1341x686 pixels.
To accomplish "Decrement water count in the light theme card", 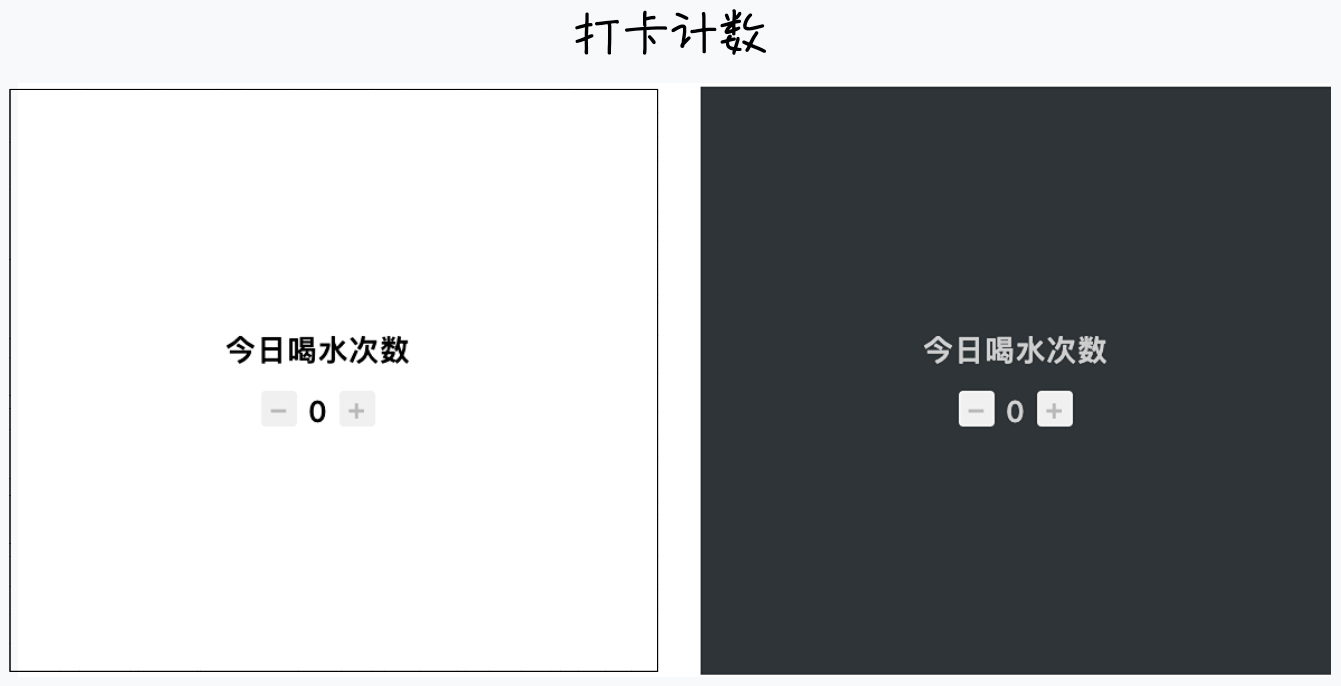I will tap(279, 410).
